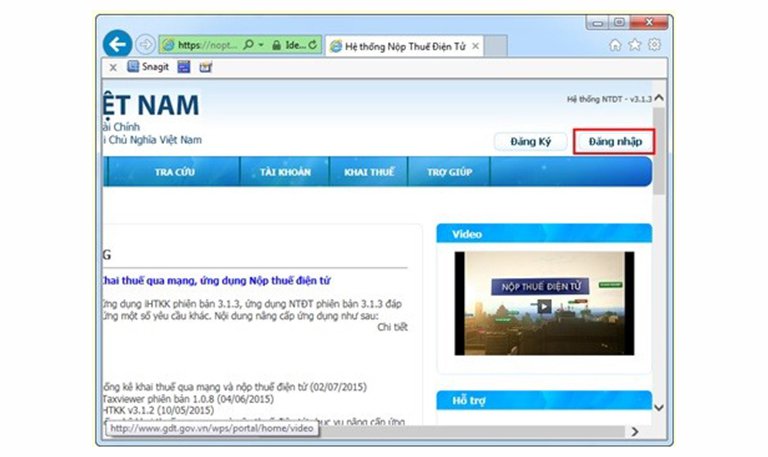The height and width of the screenshot is (457, 768).
Task: Open the 02/07/2015 news item link
Action: (235, 387)
